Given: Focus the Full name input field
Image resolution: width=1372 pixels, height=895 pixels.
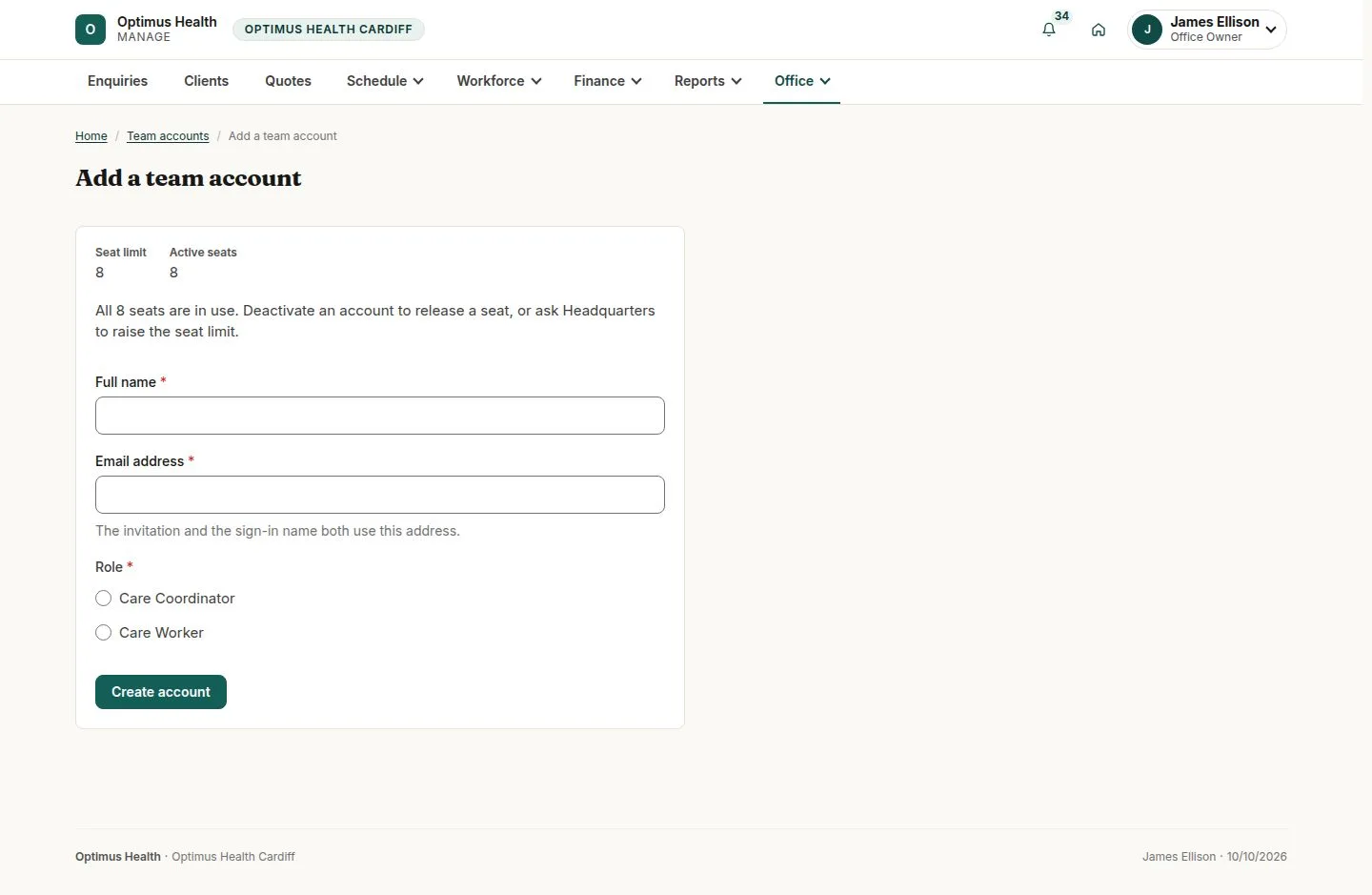Looking at the screenshot, I should point(380,416).
